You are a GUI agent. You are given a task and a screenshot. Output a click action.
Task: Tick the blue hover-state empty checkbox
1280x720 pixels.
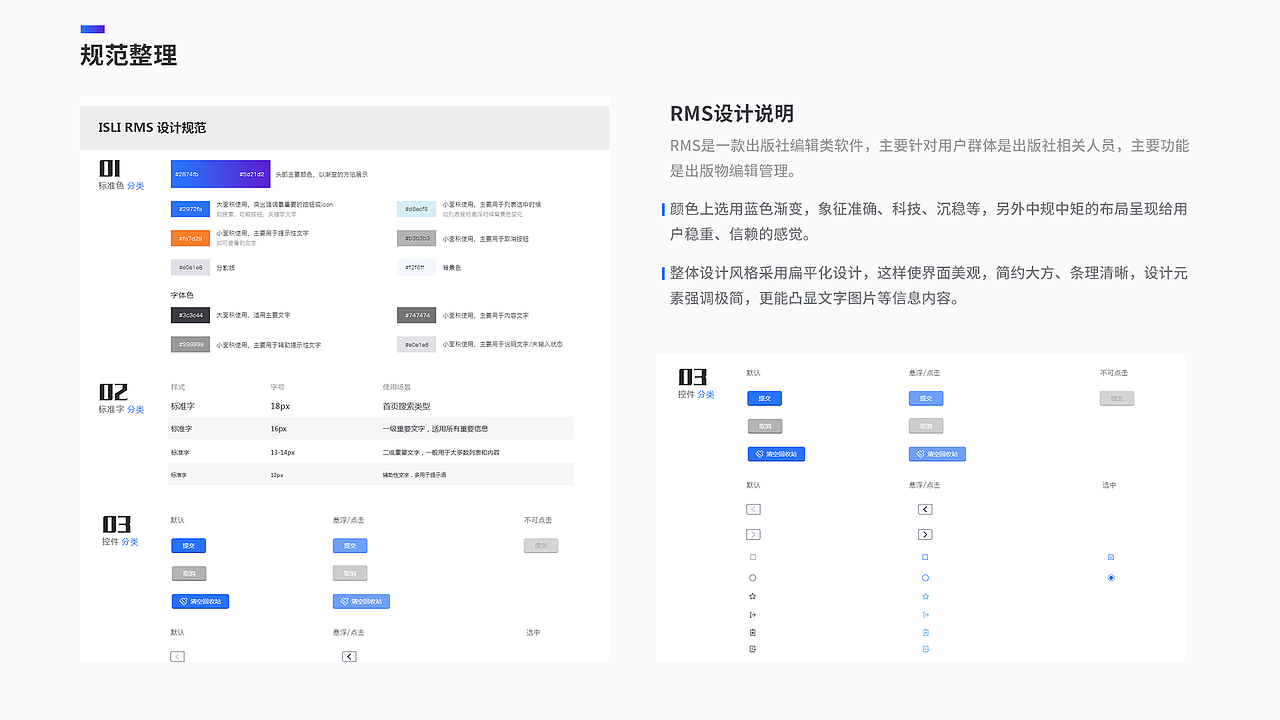click(x=925, y=557)
